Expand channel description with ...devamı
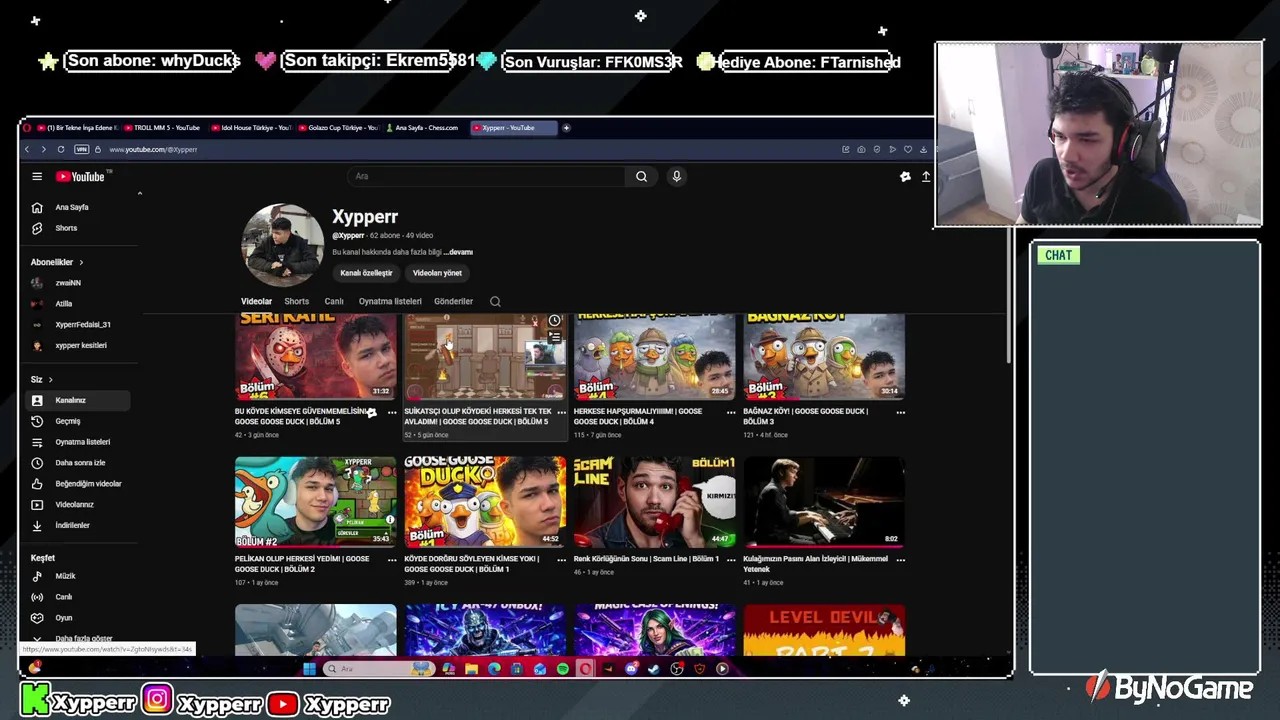The image size is (1280, 720). click(458, 252)
